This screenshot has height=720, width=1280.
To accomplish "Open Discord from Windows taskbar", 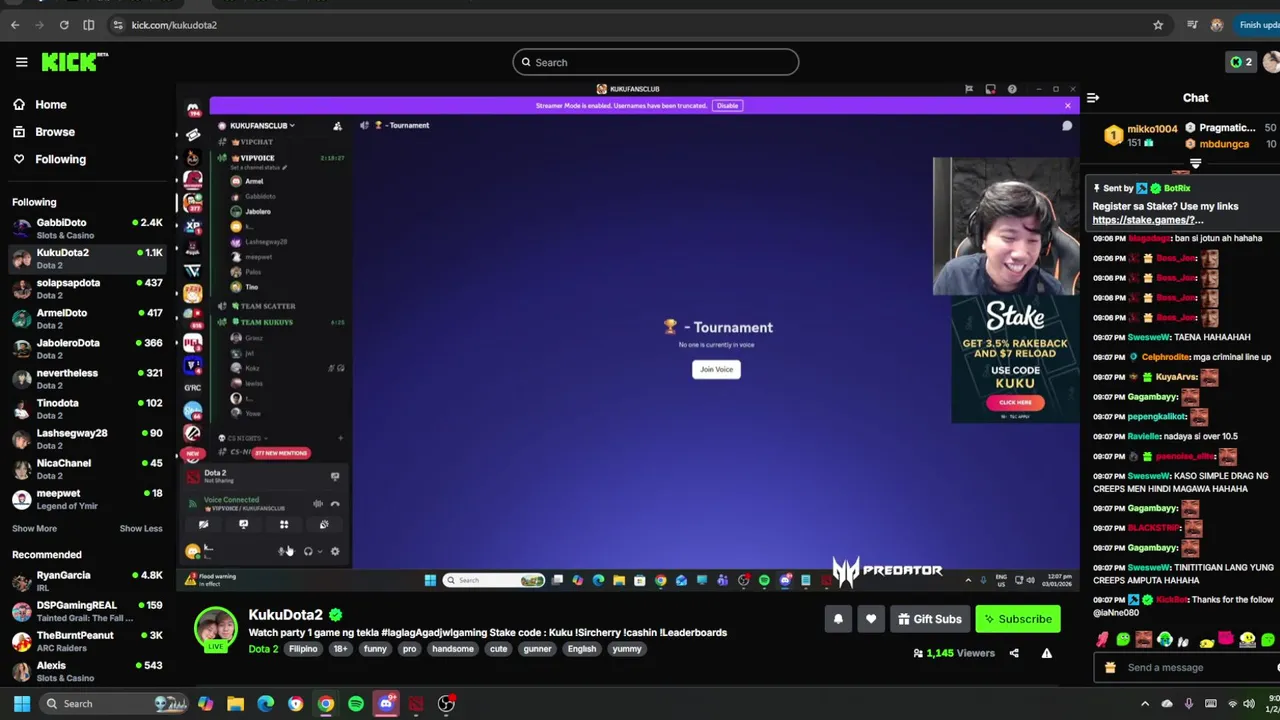I will (386, 704).
